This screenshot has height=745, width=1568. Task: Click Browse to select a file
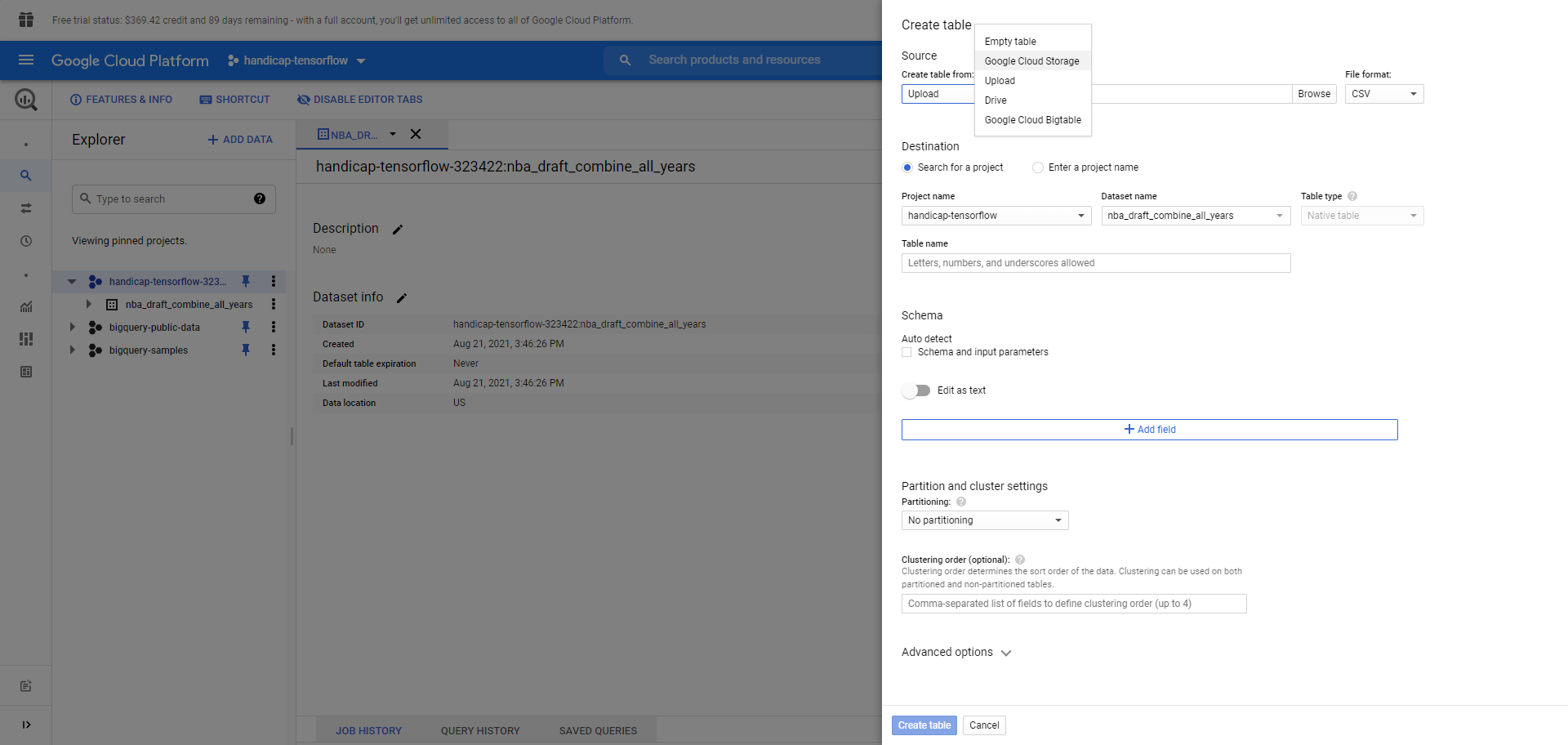[1314, 94]
